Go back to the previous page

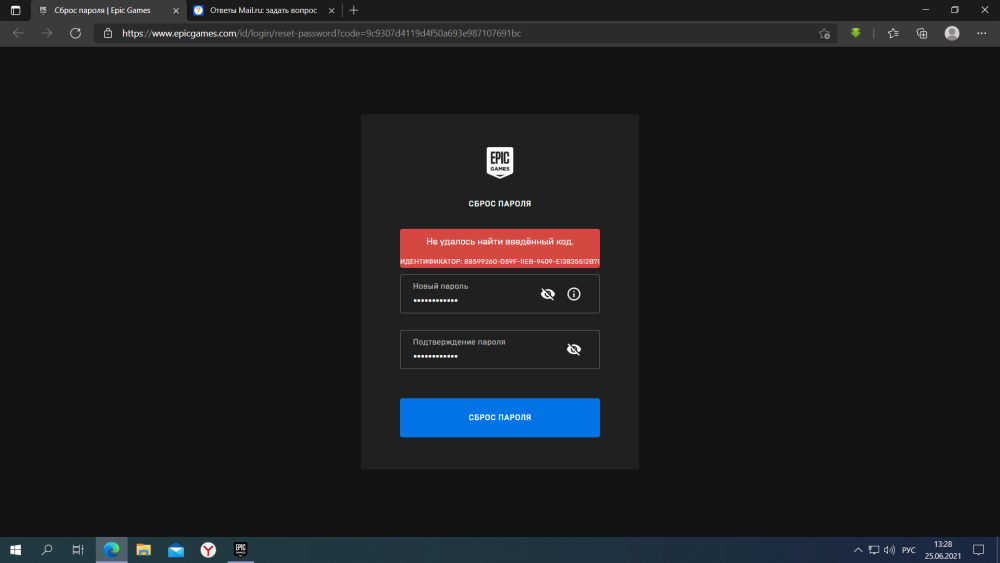tap(18, 33)
